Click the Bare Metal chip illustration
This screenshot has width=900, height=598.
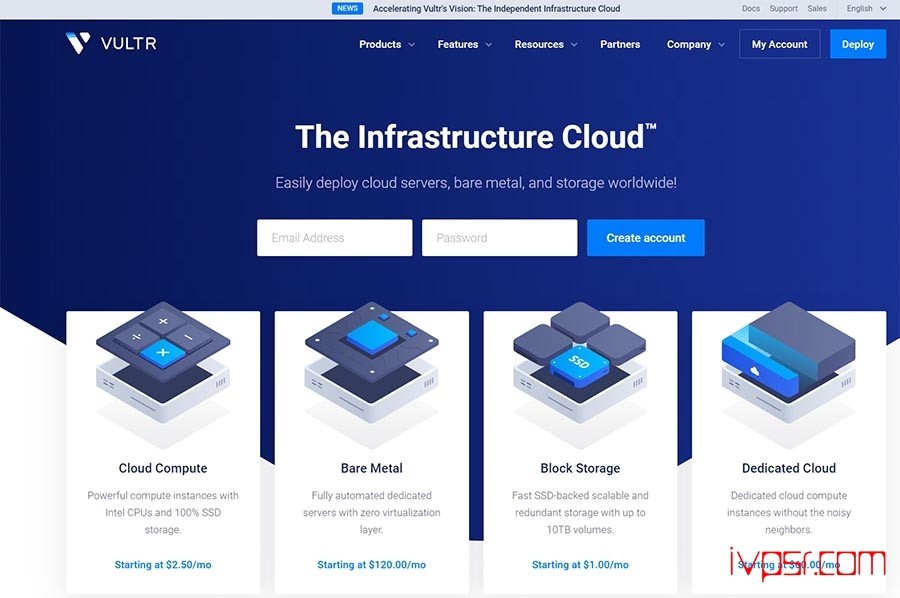[371, 374]
